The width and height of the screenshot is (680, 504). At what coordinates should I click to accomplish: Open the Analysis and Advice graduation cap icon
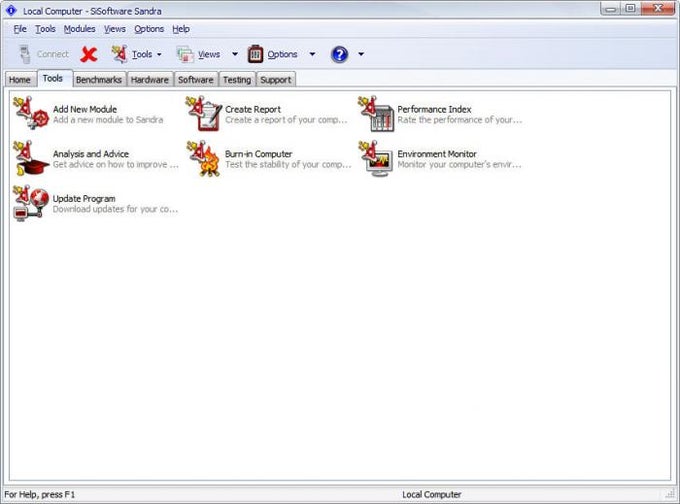click(x=31, y=158)
